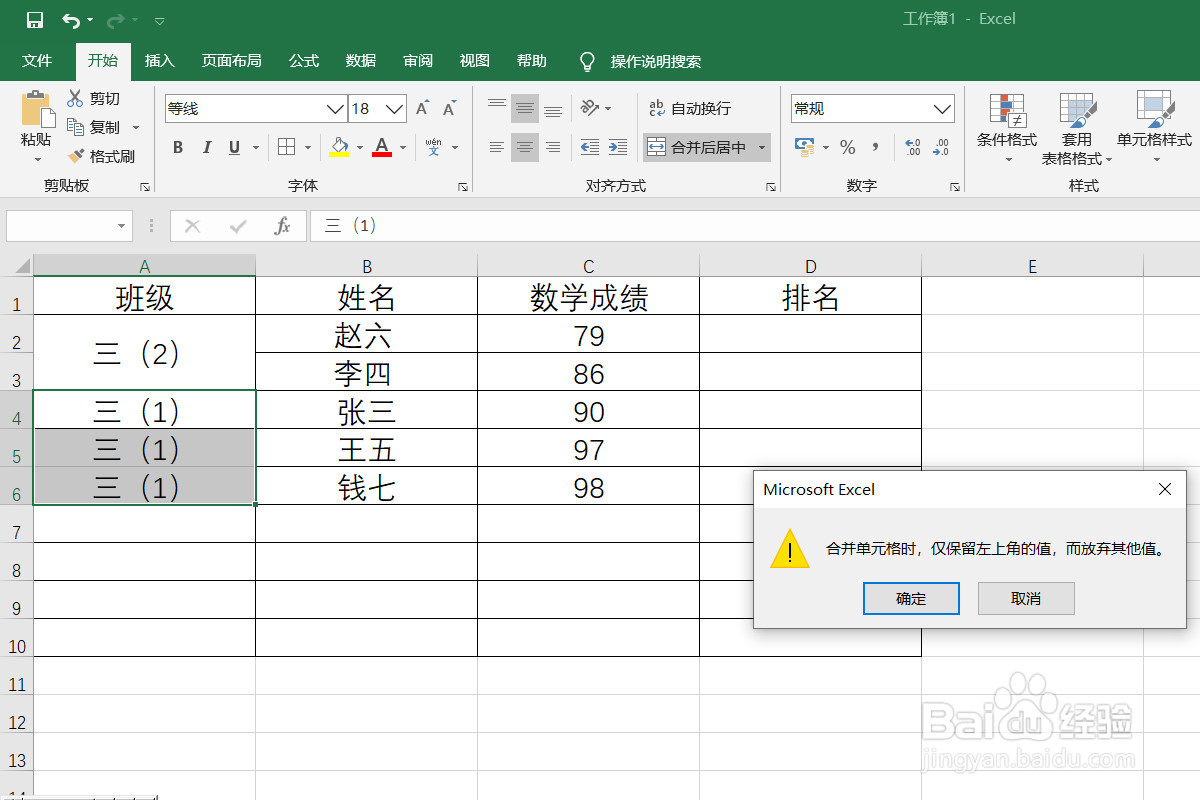This screenshot has height=800, width=1200.
Task: Open the font name dropdown
Action: (x=335, y=108)
